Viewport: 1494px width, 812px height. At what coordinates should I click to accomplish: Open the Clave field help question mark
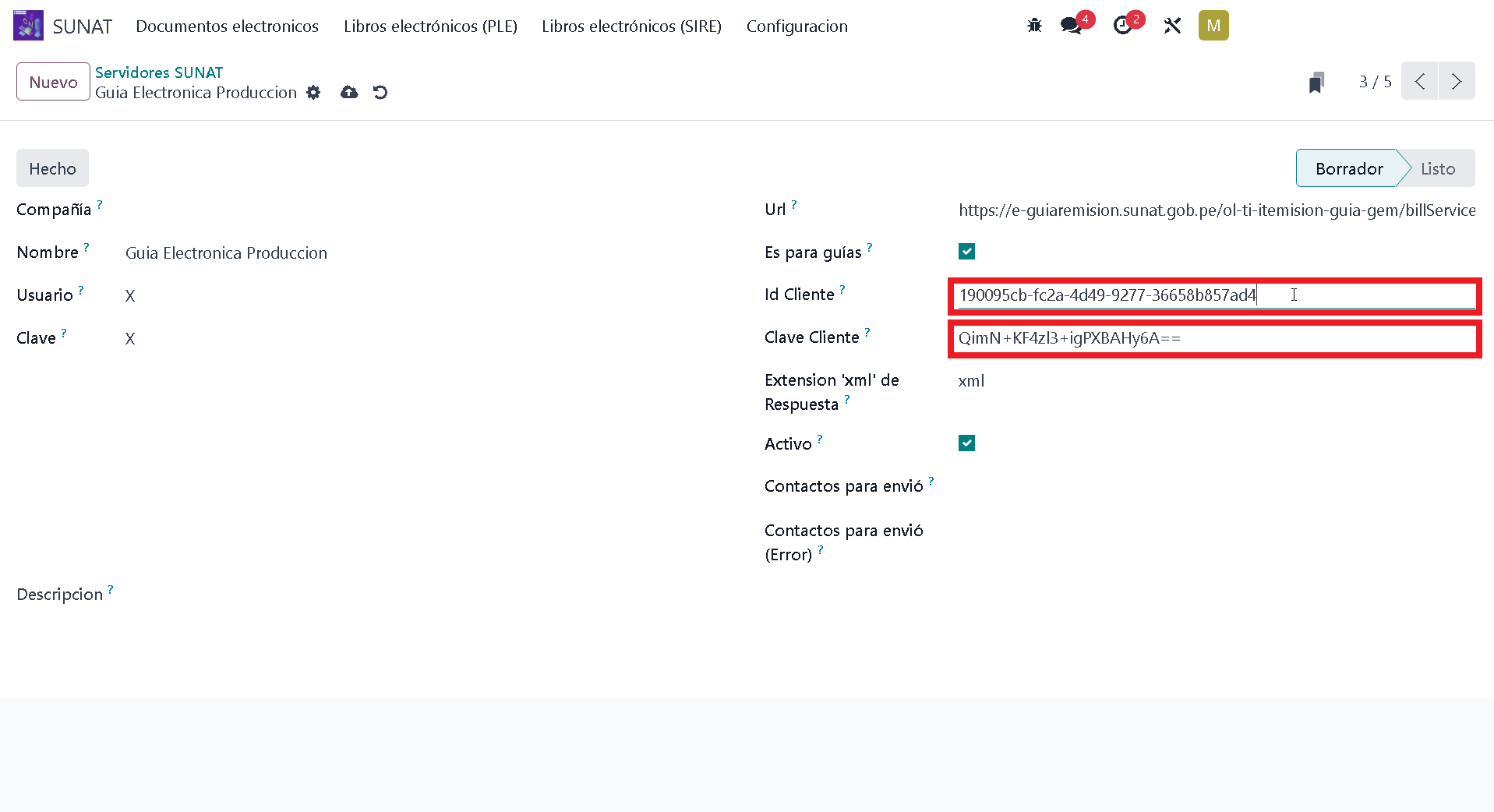[64, 333]
